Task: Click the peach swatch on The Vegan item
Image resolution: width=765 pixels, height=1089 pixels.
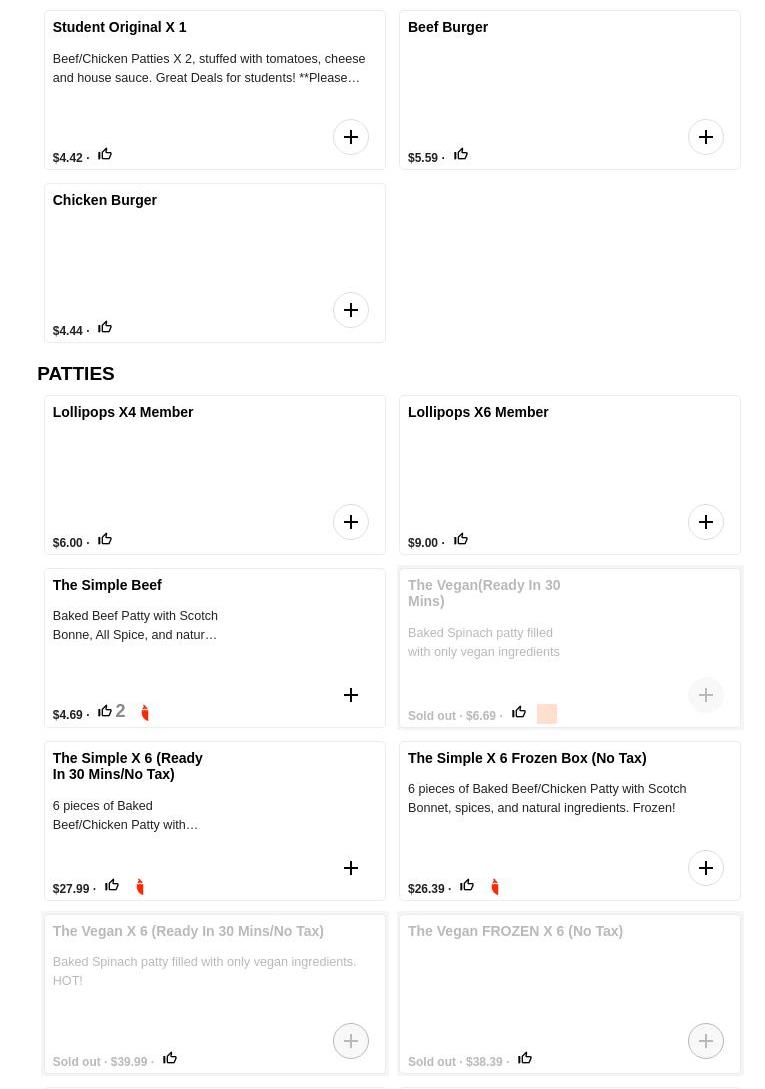Action: (x=547, y=714)
